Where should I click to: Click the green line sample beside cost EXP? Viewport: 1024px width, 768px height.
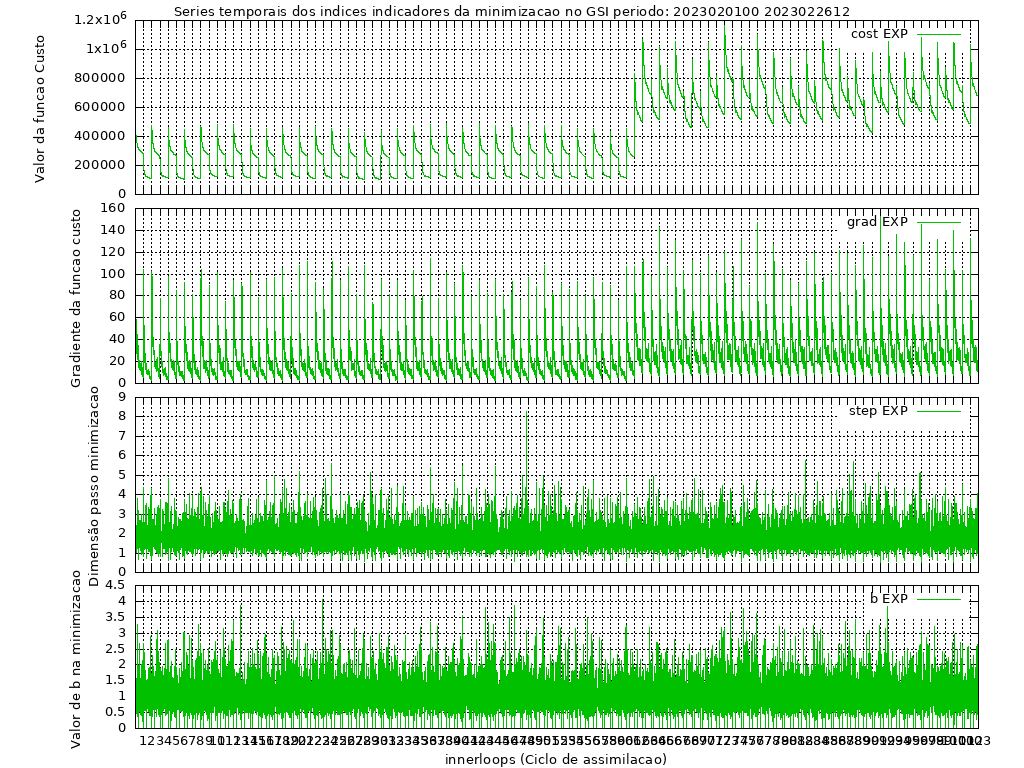click(x=939, y=34)
